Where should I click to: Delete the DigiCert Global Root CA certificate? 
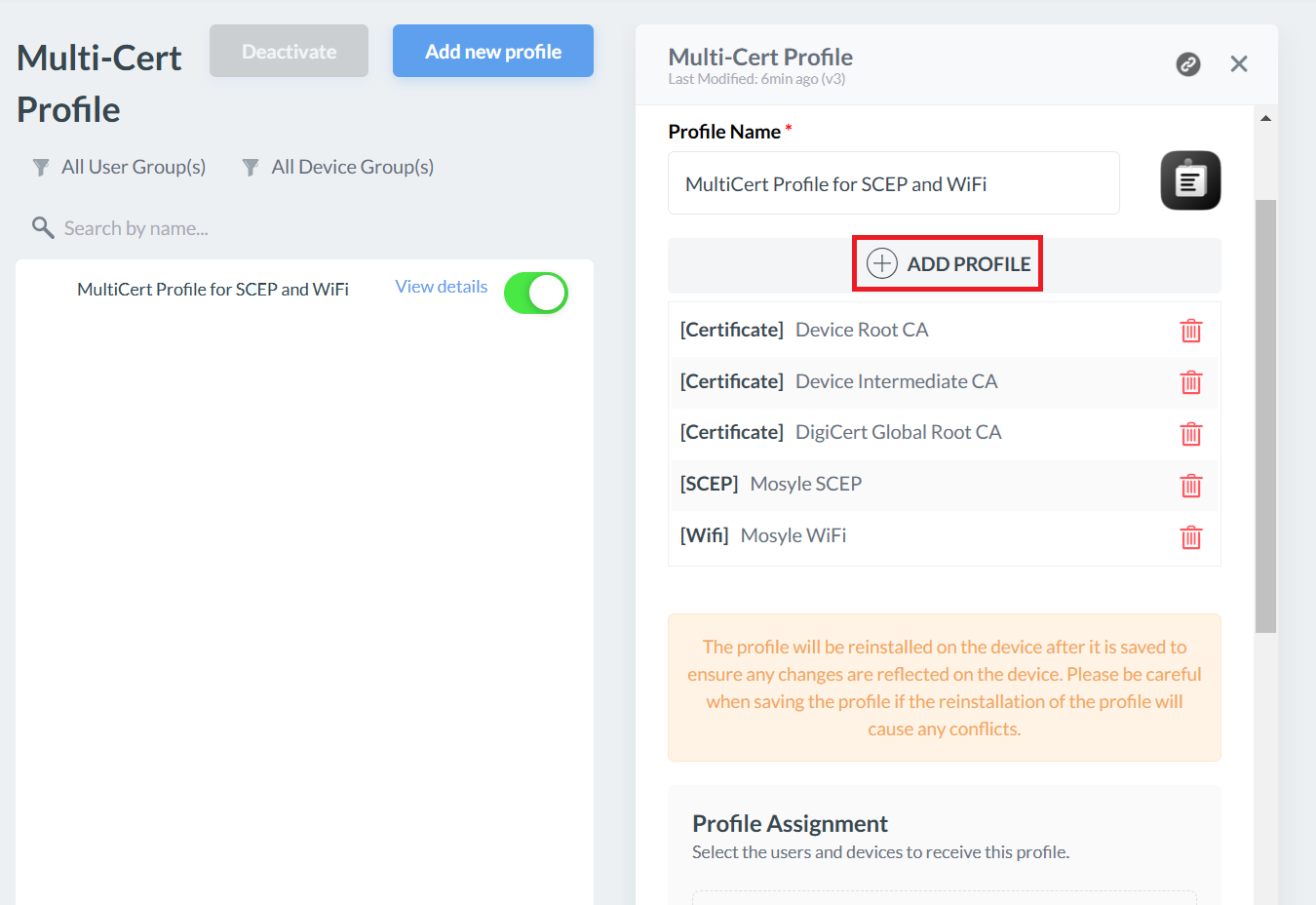pos(1191,434)
